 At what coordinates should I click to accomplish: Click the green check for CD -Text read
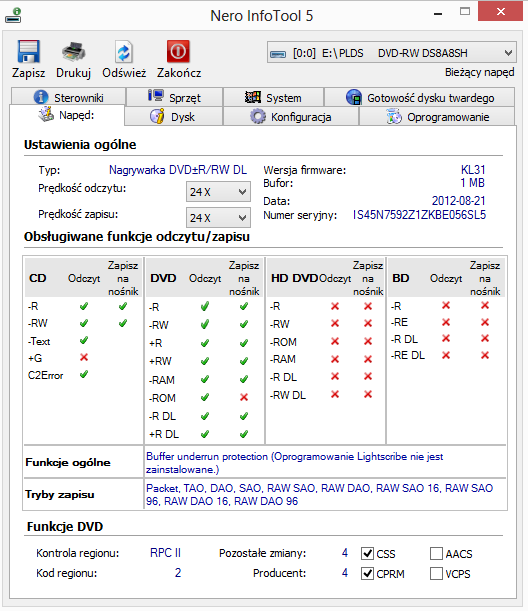click(x=84, y=341)
